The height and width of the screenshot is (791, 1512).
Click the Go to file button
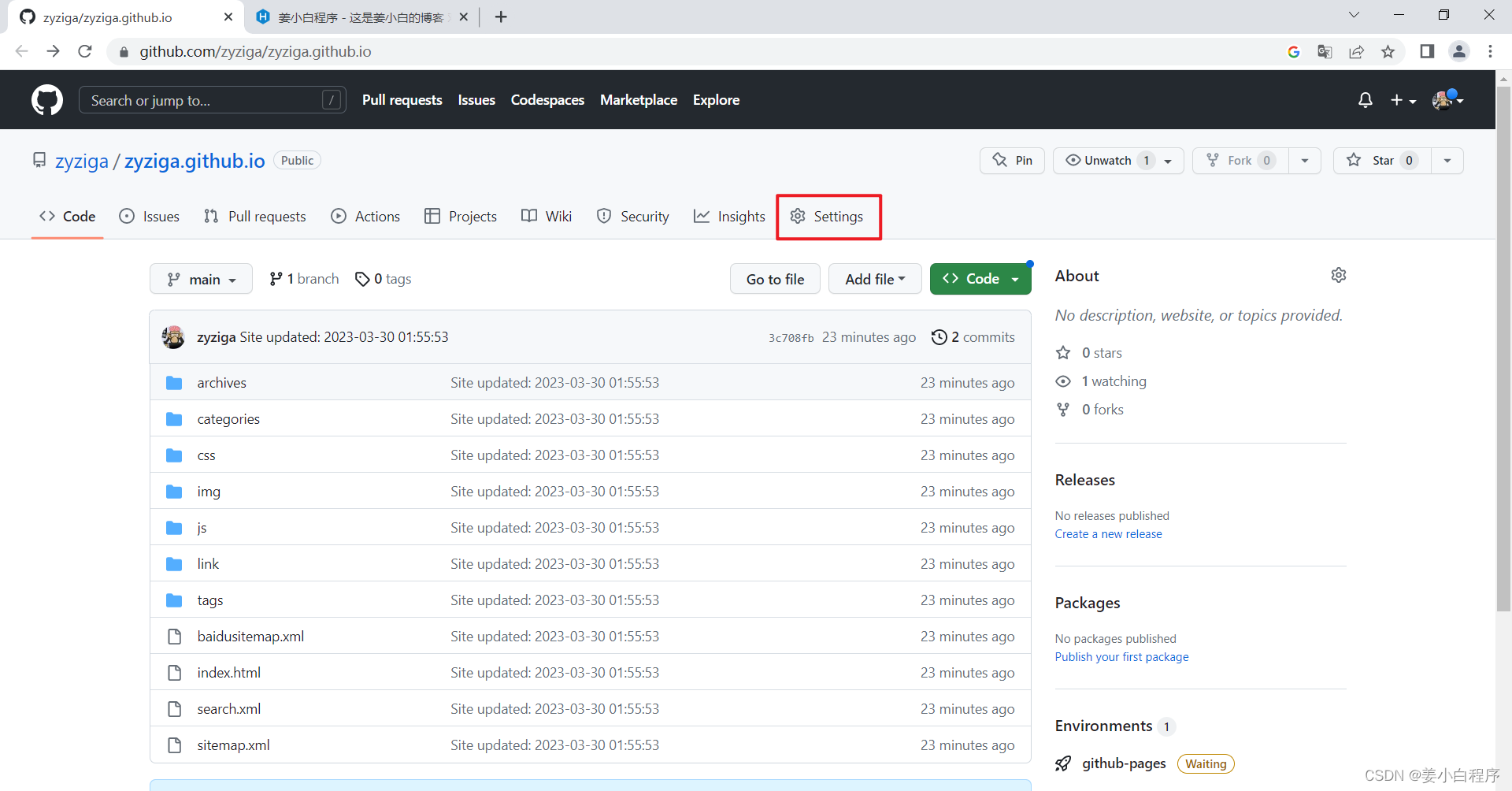pyautogui.click(x=775, y=279)
